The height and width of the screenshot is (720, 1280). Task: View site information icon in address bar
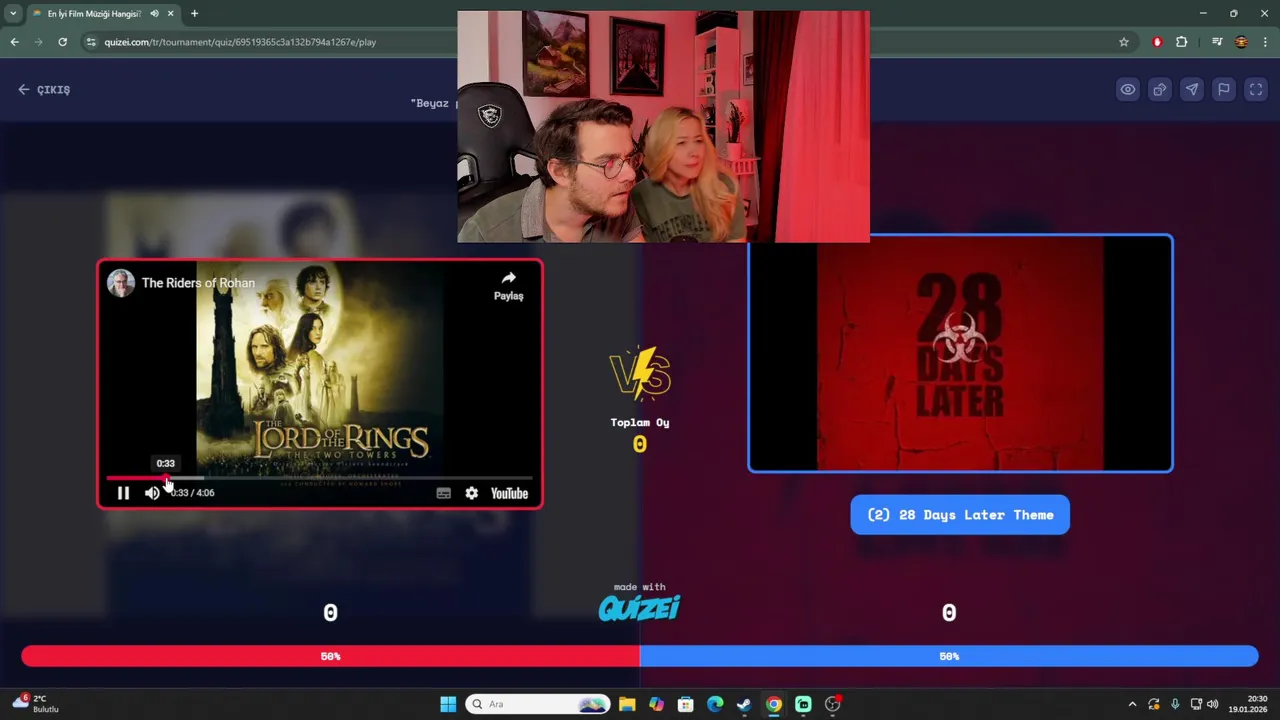[x=92, y=42]
